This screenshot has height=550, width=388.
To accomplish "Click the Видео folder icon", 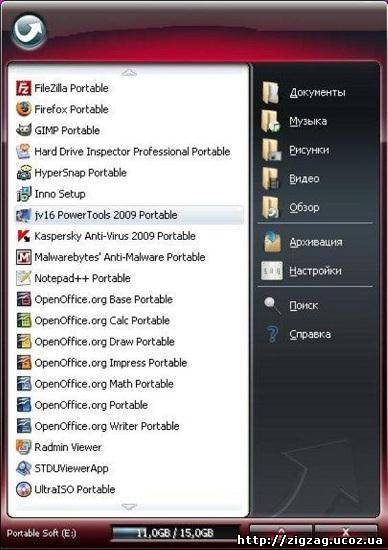I will pyautogui.click(x=271, y=179).
